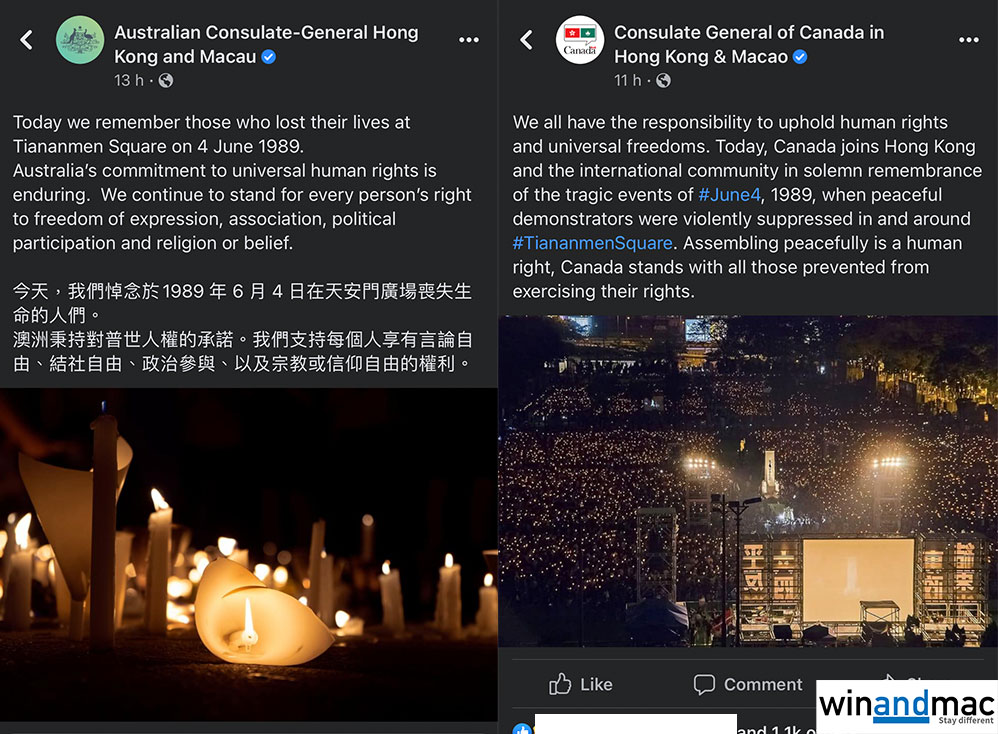
Task: Go back from the Canada Consulate post
Action: pos(526,40)
